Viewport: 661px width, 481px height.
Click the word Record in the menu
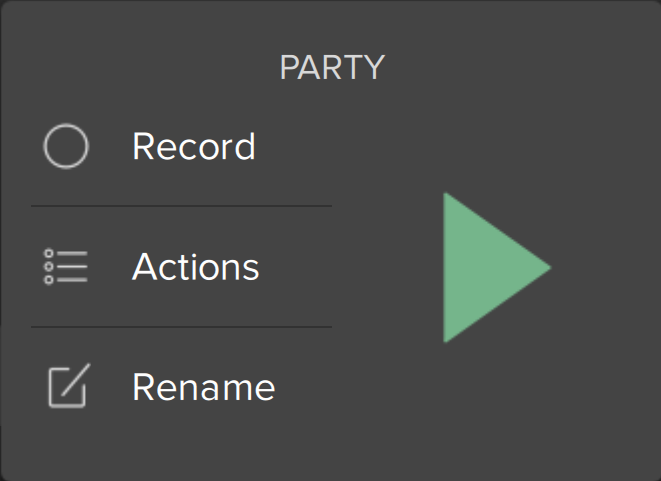click(194, 147)
